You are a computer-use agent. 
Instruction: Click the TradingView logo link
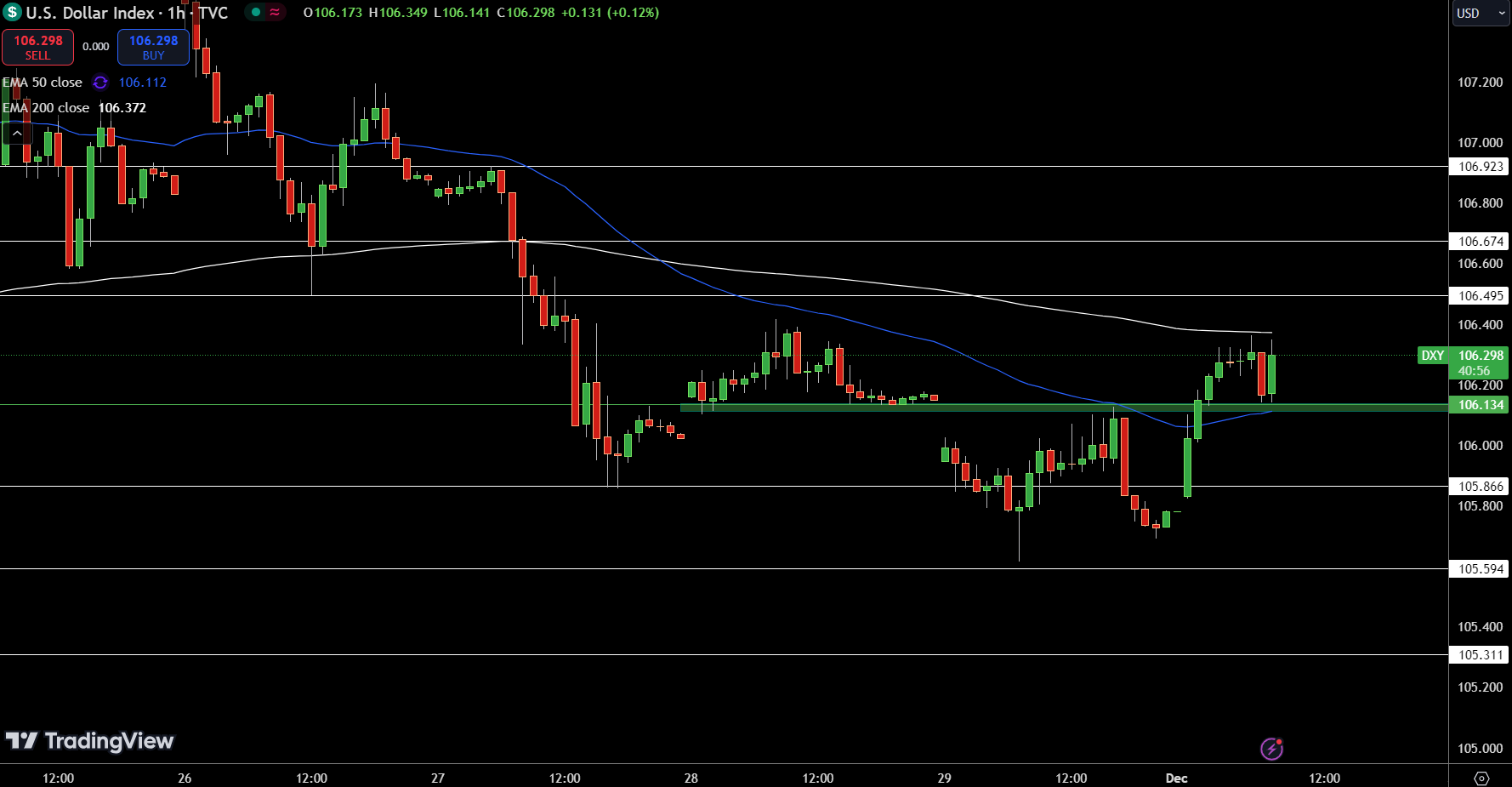[x=89, y=741]
